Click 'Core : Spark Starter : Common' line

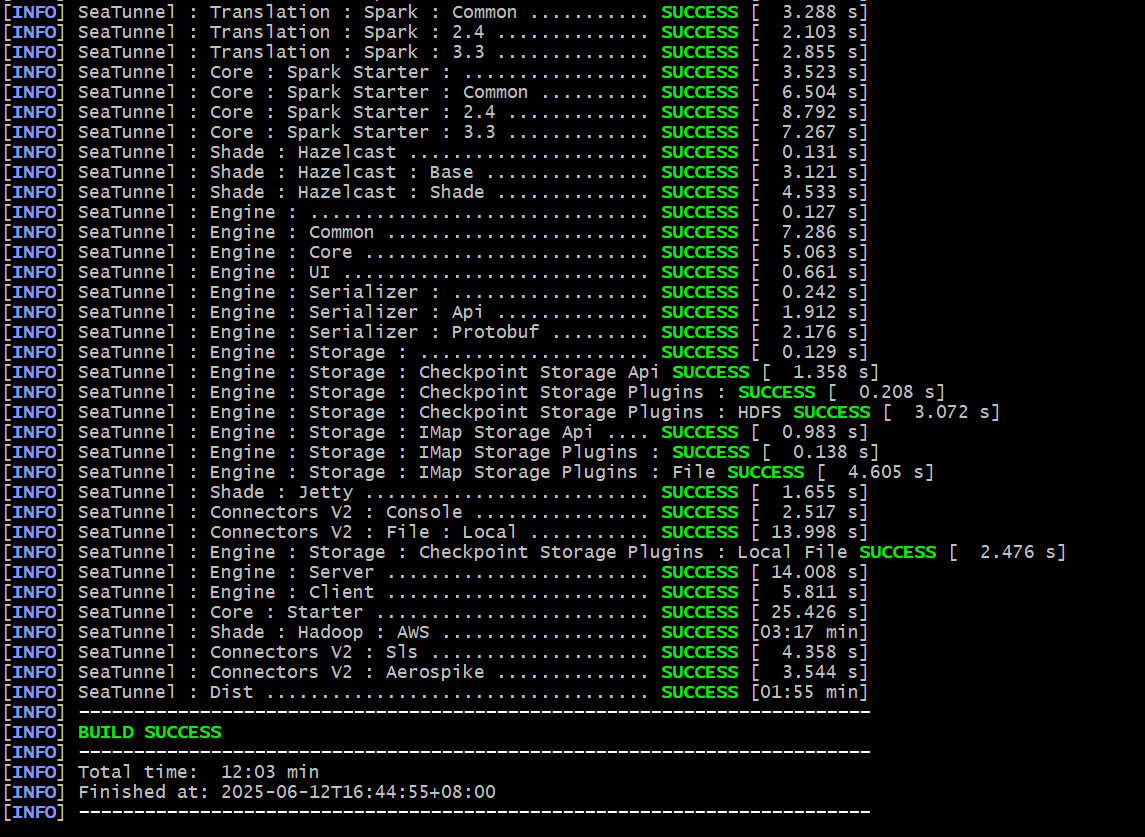point(435,92)
